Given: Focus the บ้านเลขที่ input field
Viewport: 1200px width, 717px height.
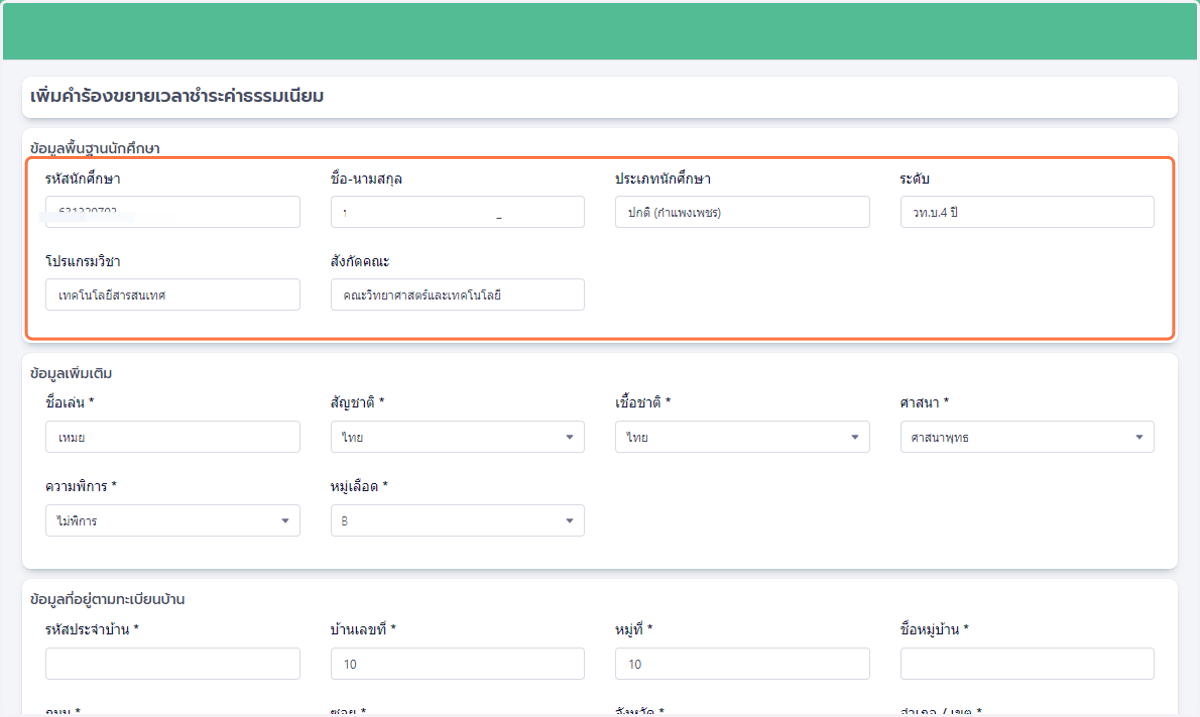Looking at the screenshot, I should 457,664.
